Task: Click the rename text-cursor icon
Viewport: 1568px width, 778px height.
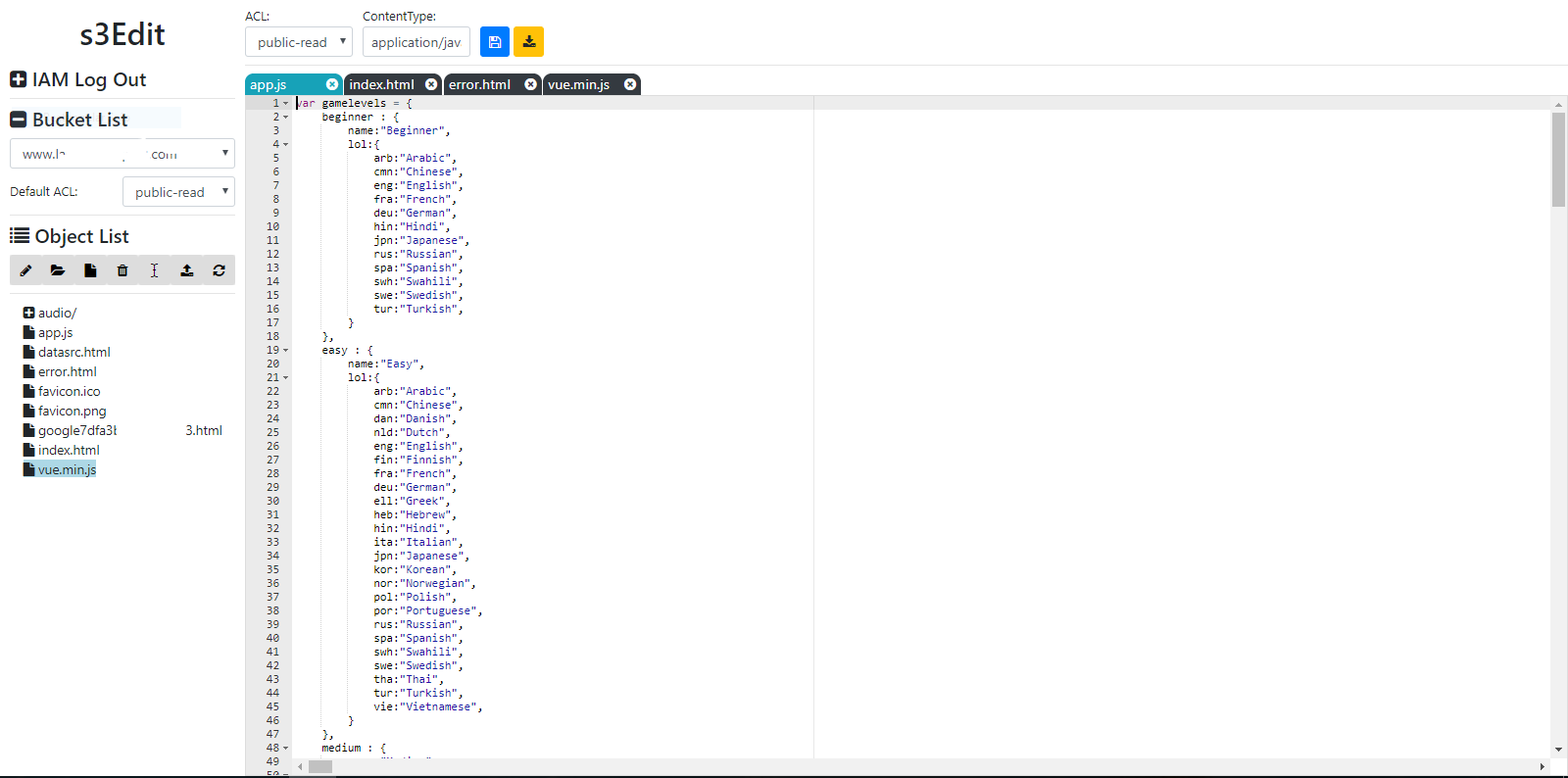Action: [x=154, y=270]
